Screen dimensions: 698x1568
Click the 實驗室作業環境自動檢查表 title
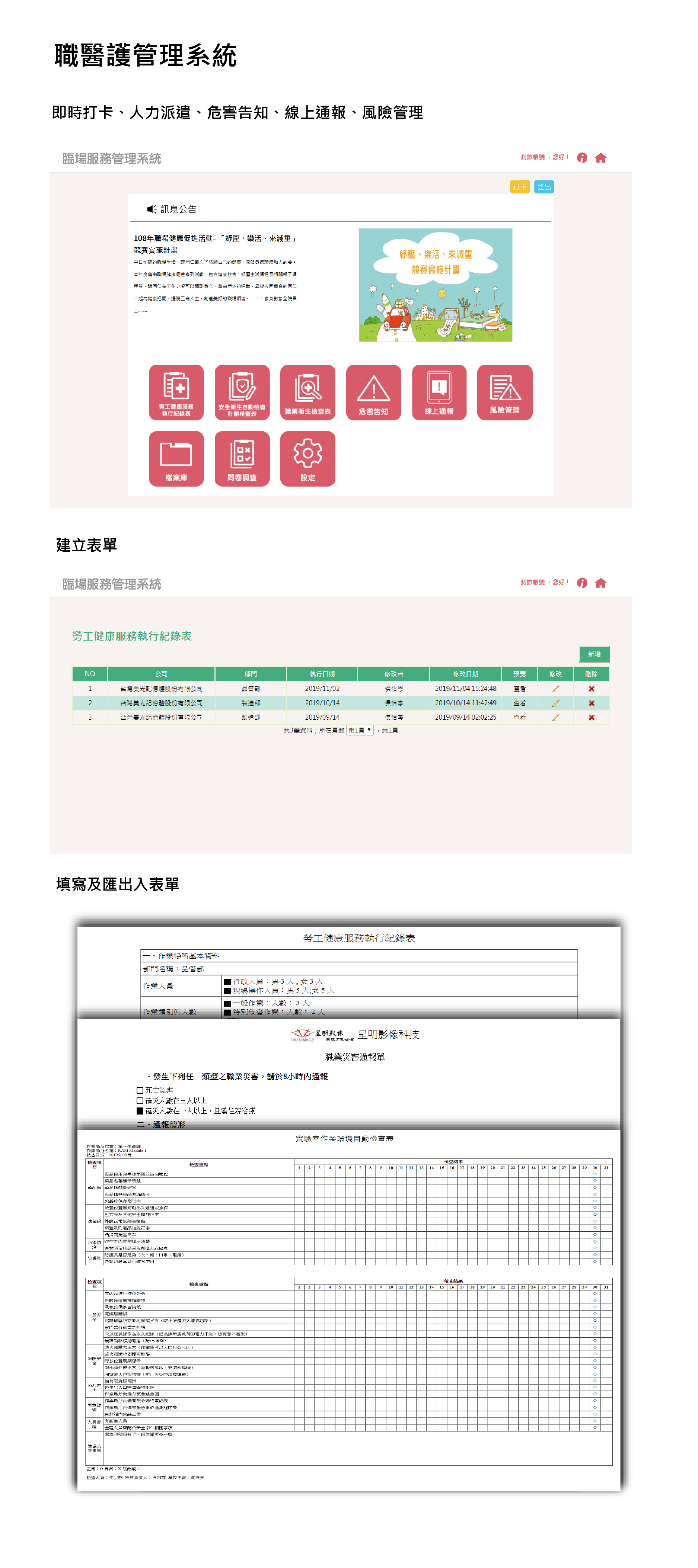345,1138
